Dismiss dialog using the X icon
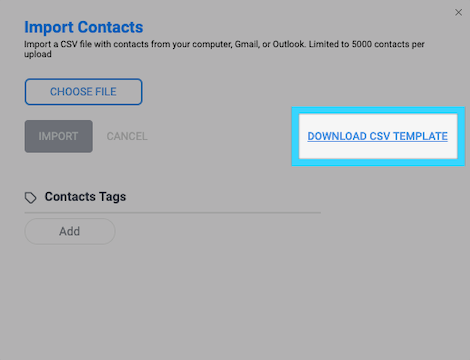470x360 pixels. tap(458, 12)
